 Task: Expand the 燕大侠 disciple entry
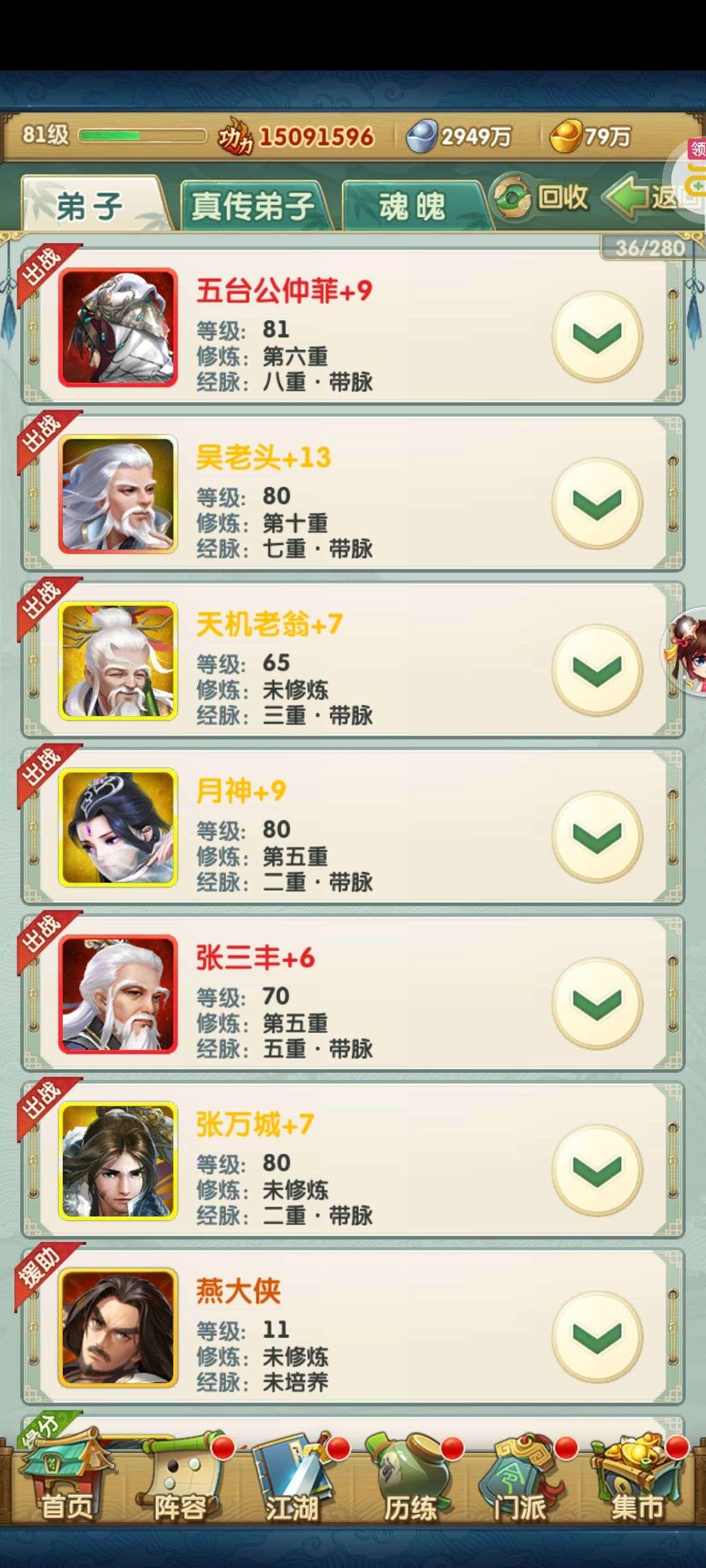[597, 1337]
